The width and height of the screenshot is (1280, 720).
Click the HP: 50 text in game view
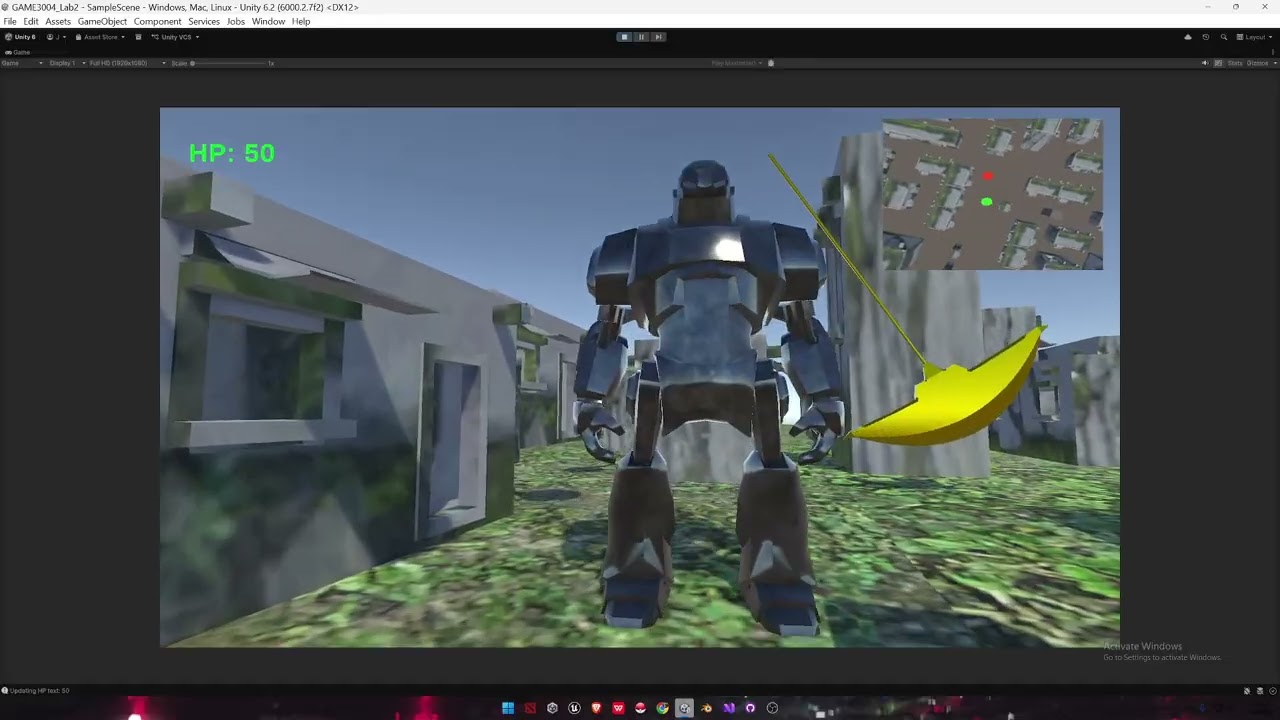231,153
